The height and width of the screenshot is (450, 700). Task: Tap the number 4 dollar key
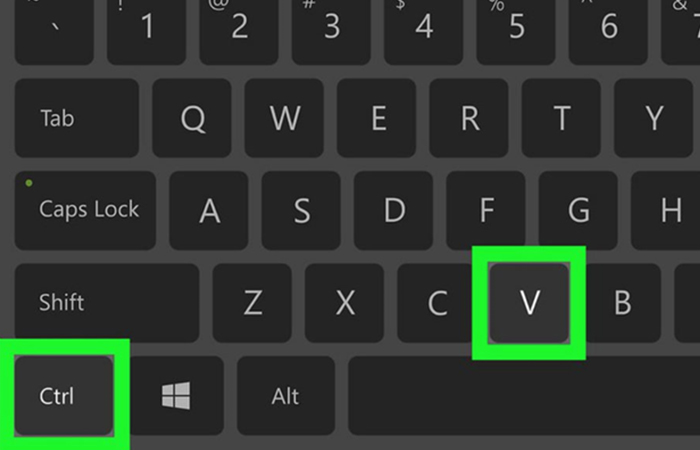point(424,29)
